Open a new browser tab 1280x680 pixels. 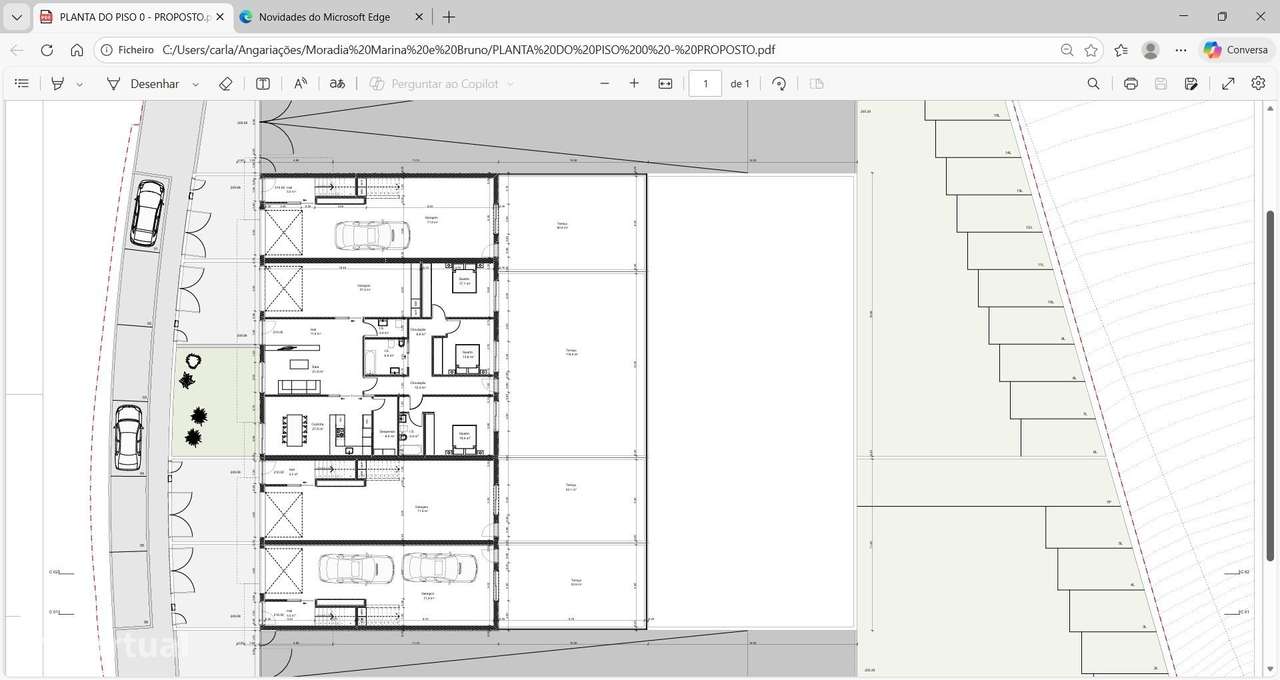(449, 17)
